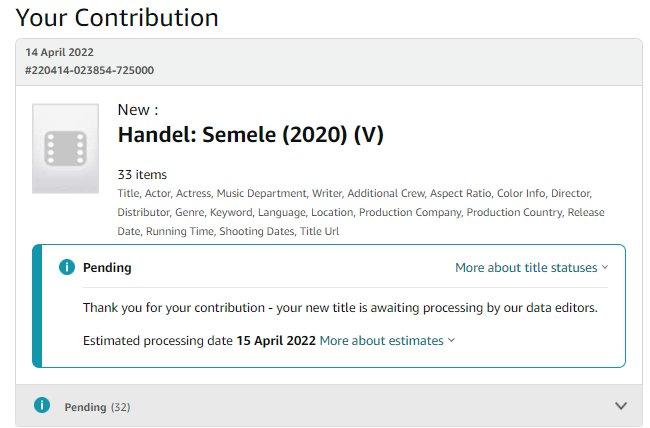650x428 pixels.
Task: Click the 'Thank you for your contribution' message
Action: pyautogui.click(x=340, y=307)
